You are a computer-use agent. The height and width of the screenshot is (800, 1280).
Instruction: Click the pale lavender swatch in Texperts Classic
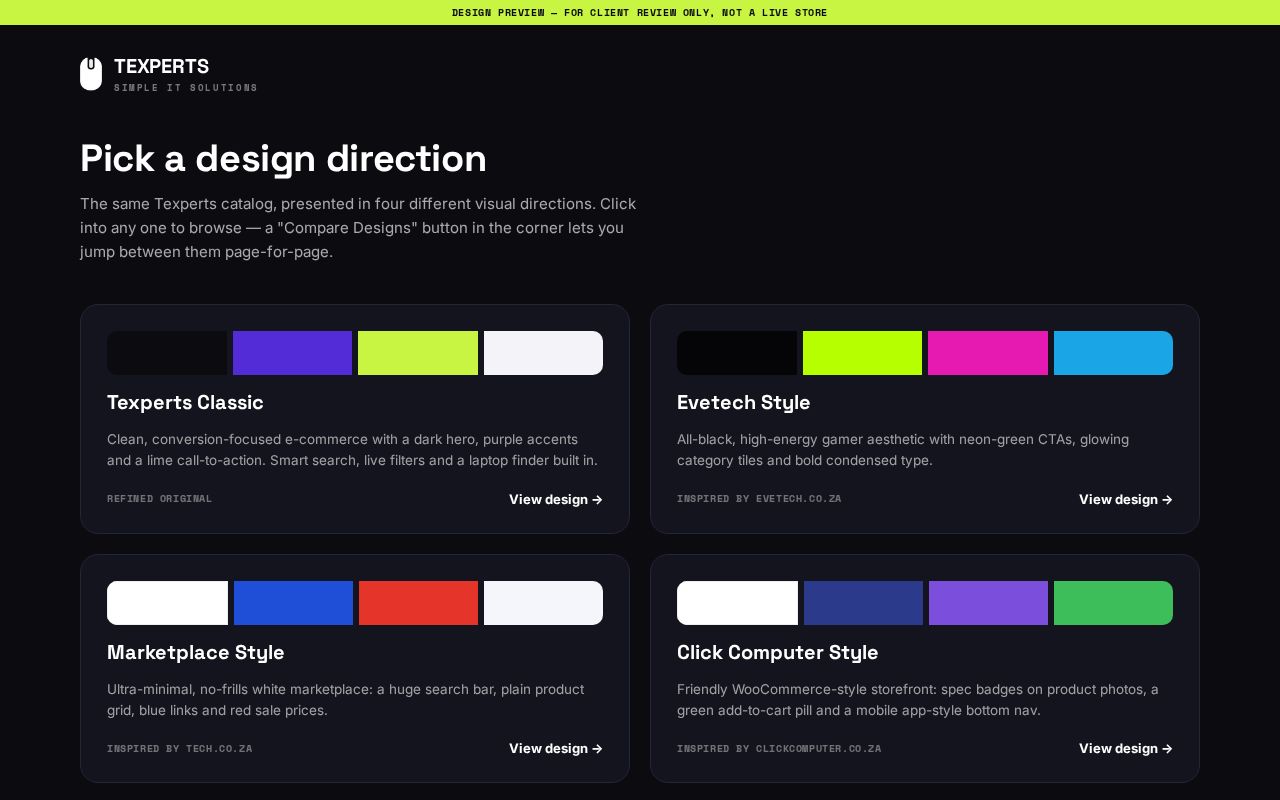coord(543,353)
